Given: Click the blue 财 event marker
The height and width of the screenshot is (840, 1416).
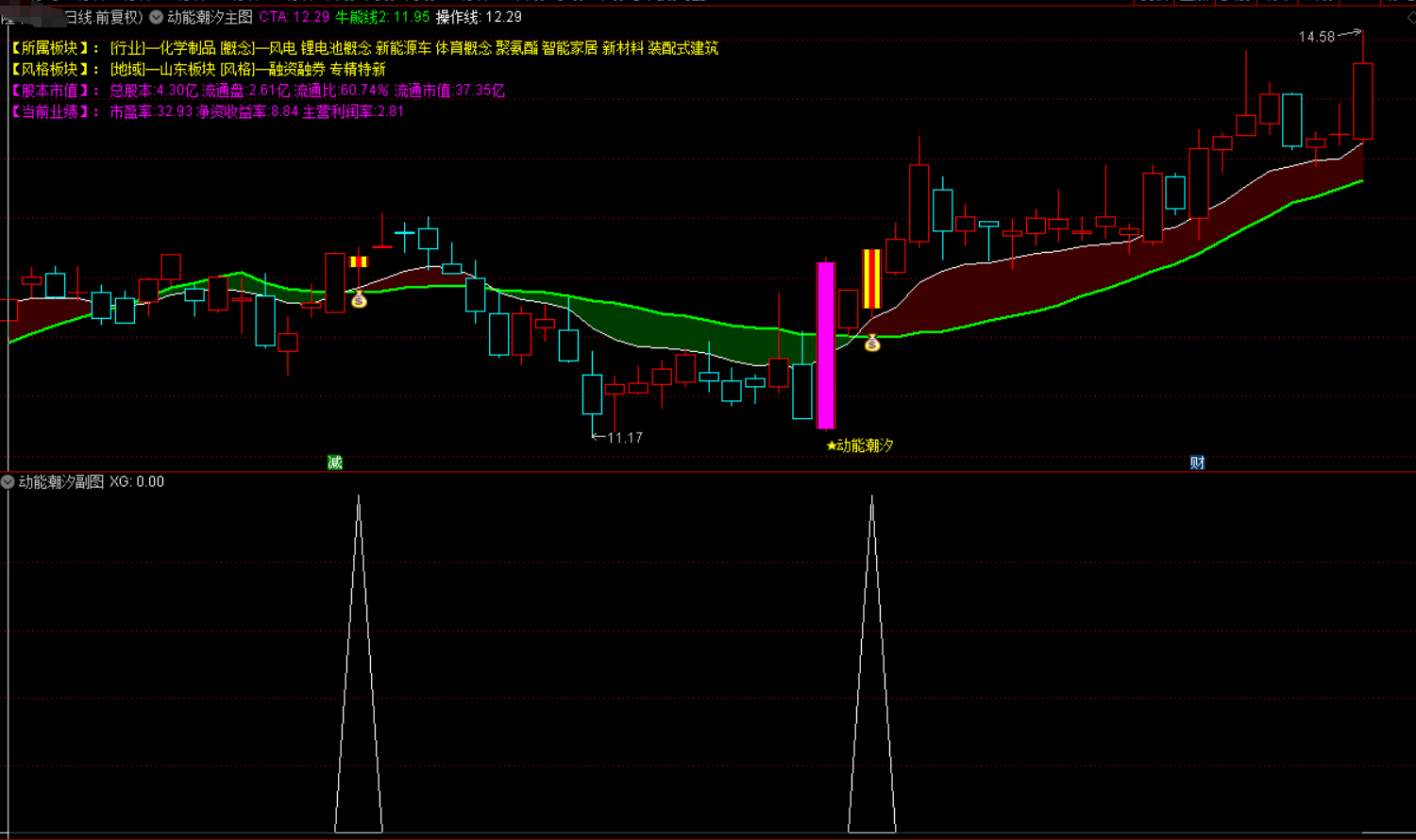Looking at the screenshot, I should click(1197, 462).
